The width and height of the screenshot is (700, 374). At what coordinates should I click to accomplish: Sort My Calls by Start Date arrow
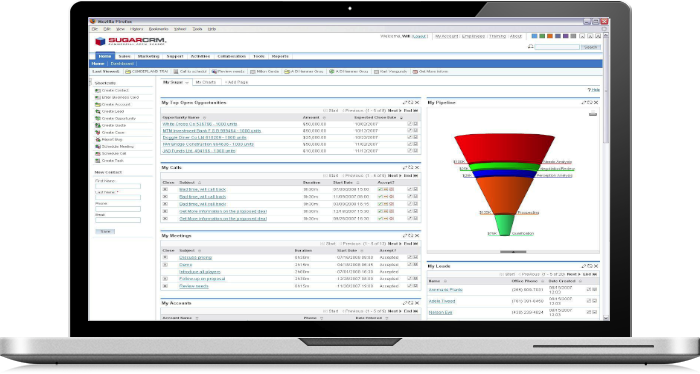point(358,183)
